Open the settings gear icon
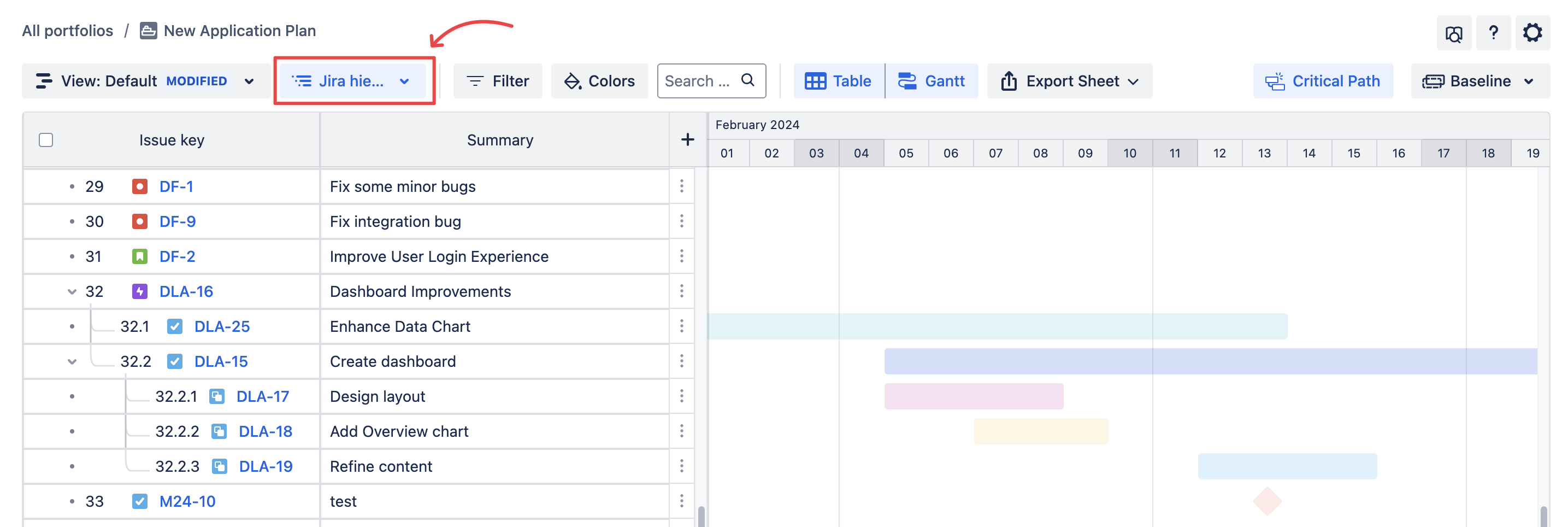Image resolution: width=1568 pixels, height=527 pixels. tap(1531, 33)
